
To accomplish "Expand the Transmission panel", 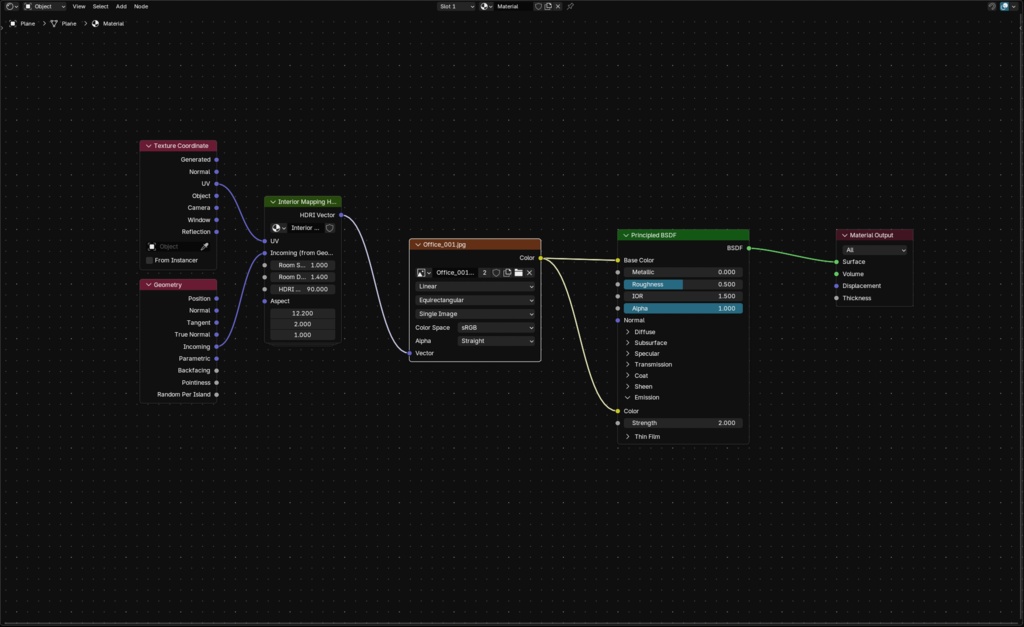I will [x=628, y=364].
